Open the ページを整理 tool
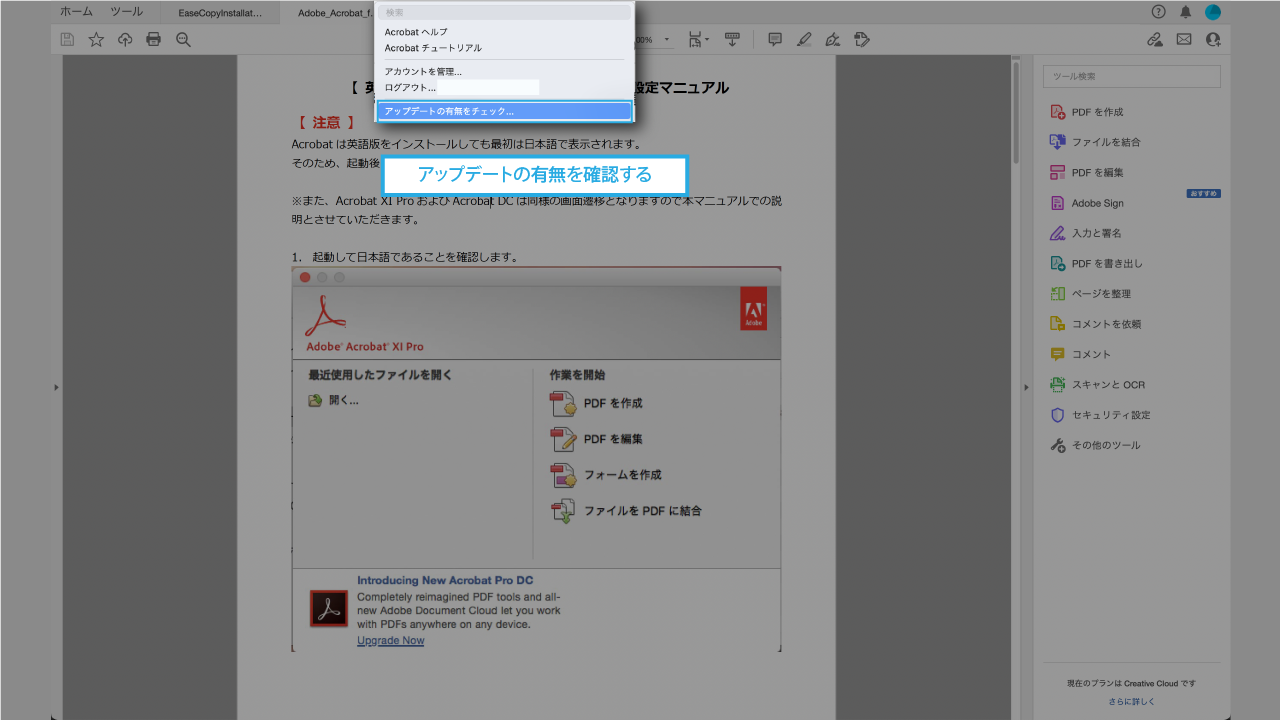Image resolution: width=1280 pixels, height=720 pixels. point(1100,293)
